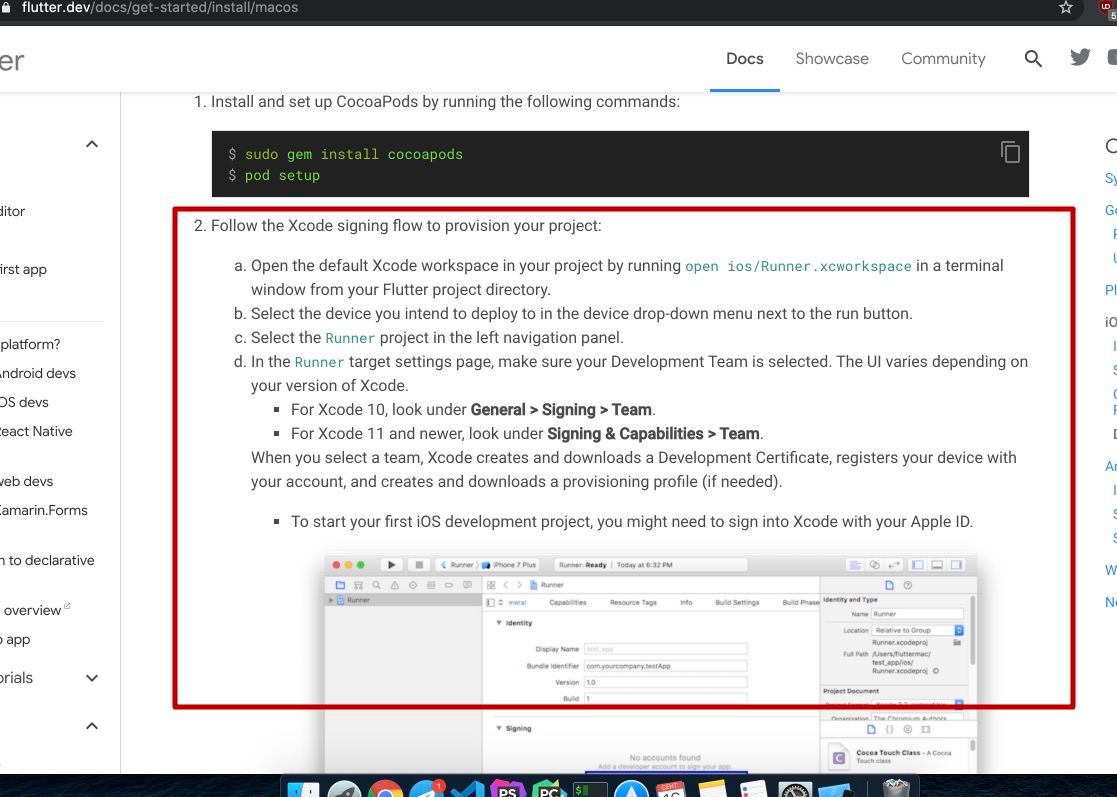The image size is (1117, 797).
Task: Open the Community tab
Action: pos(943,58)
